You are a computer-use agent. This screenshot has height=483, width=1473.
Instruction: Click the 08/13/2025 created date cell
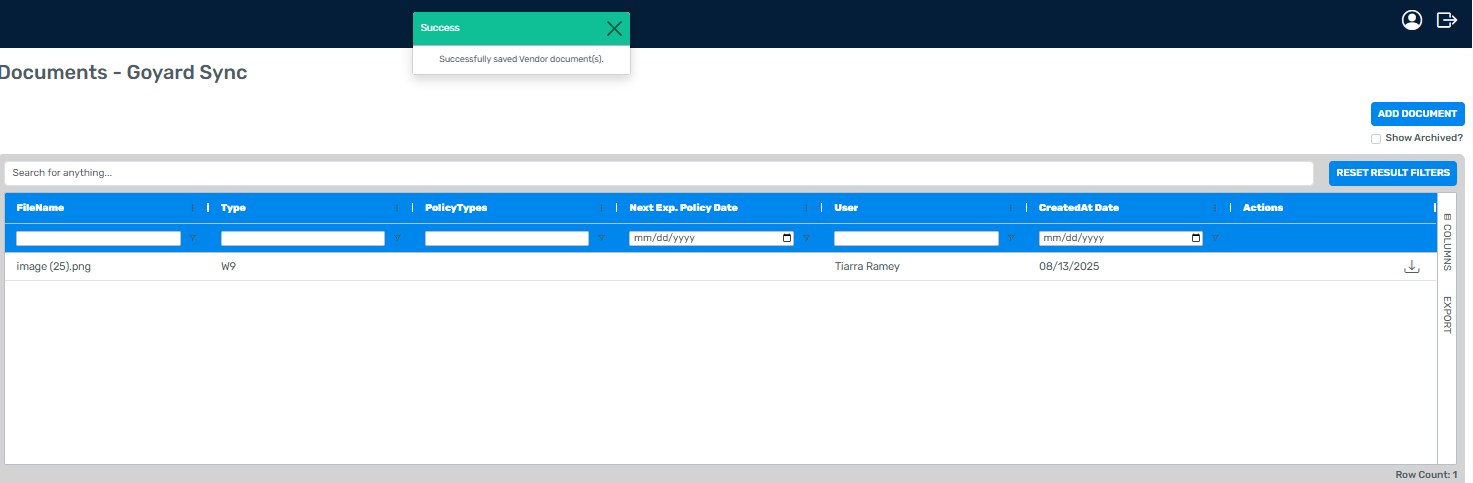click(1067, 267)
